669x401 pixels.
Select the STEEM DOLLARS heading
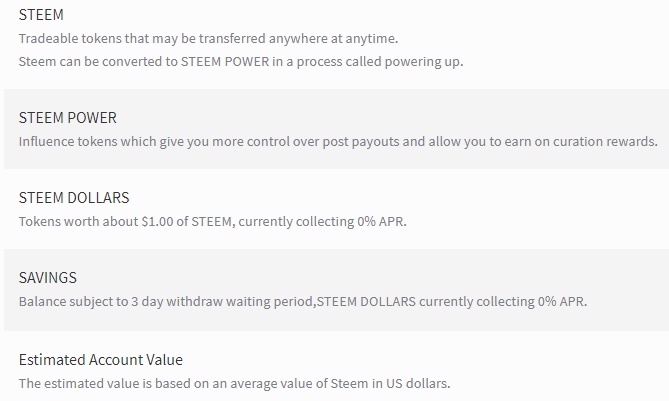click(x=74, y=198)
